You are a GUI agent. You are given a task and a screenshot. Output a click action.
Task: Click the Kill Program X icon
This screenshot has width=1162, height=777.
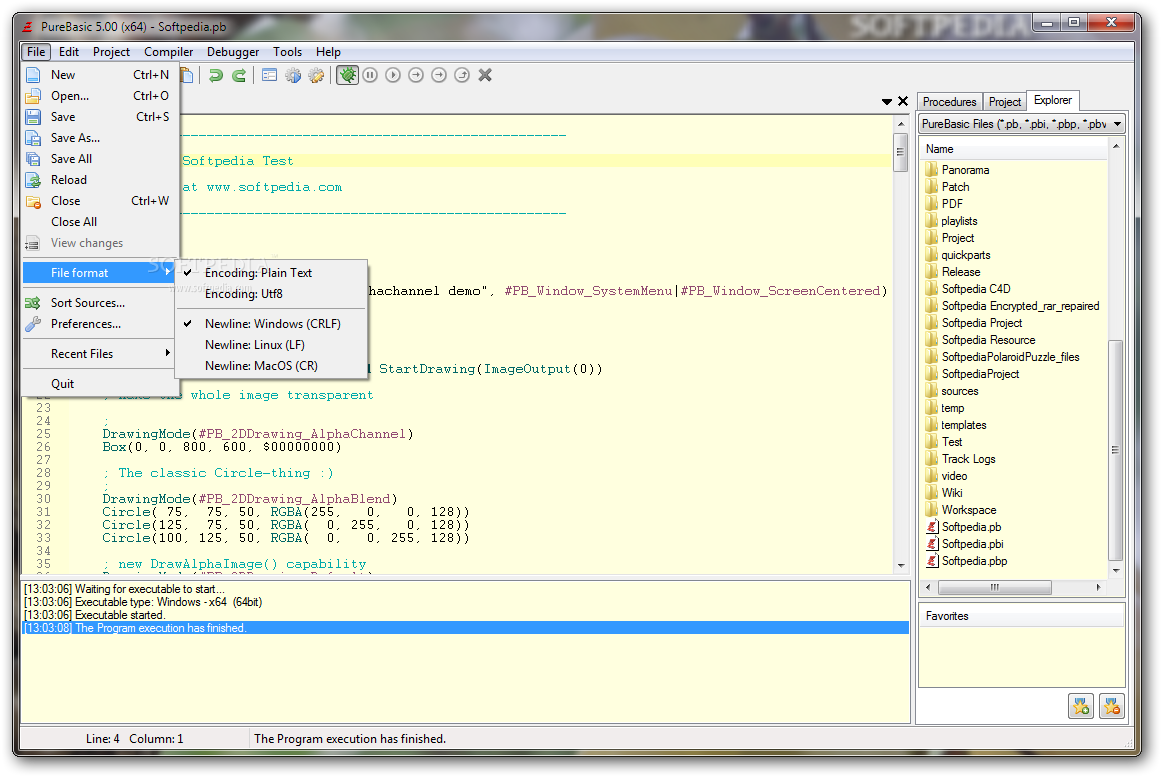(485, 75)
